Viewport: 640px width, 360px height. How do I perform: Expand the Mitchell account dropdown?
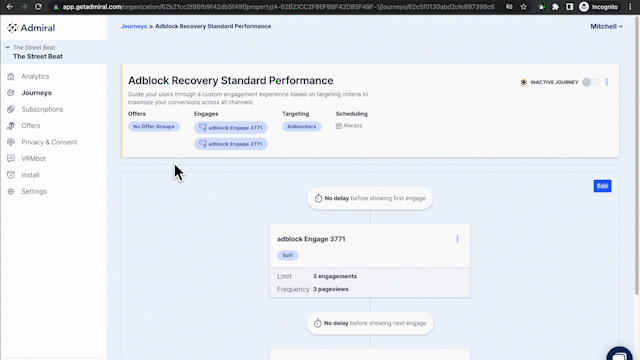coord(607,26)
